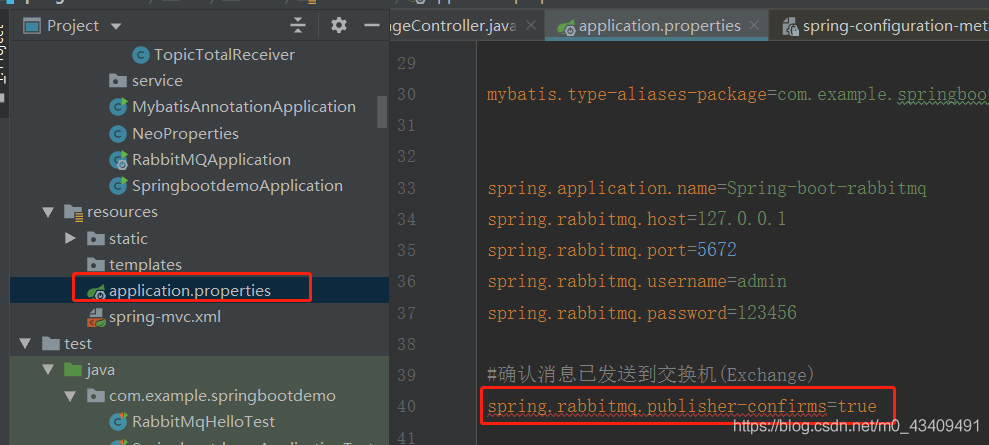The width and height of the screenshot is (989, 445).
Task: Collapse the java test folder
Action: (49, 370)
